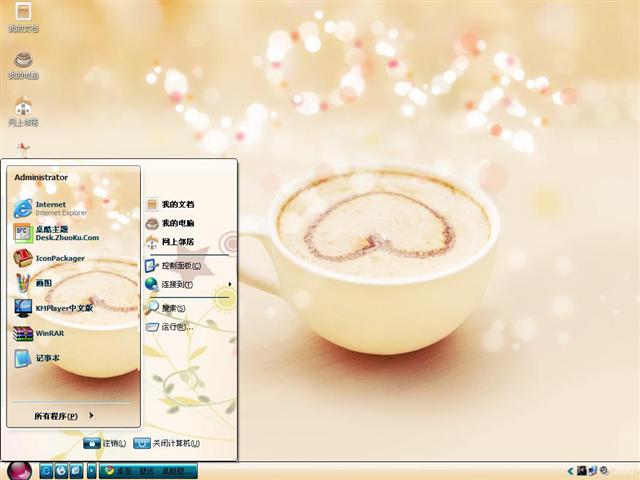Screen dimensions: 640x480
Task: Launch Internet Explorer from Quick Launch
Action: pos(46,471)
